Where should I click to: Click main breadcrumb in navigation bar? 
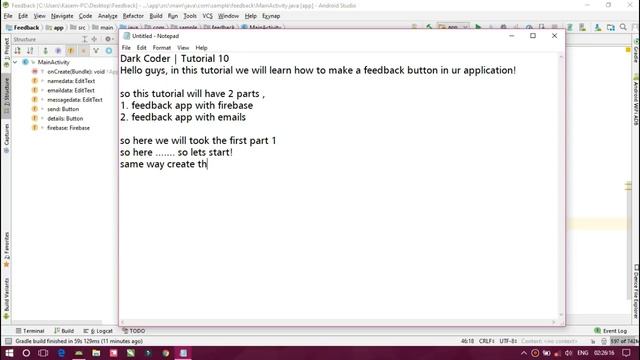click(x=103, y=27)
